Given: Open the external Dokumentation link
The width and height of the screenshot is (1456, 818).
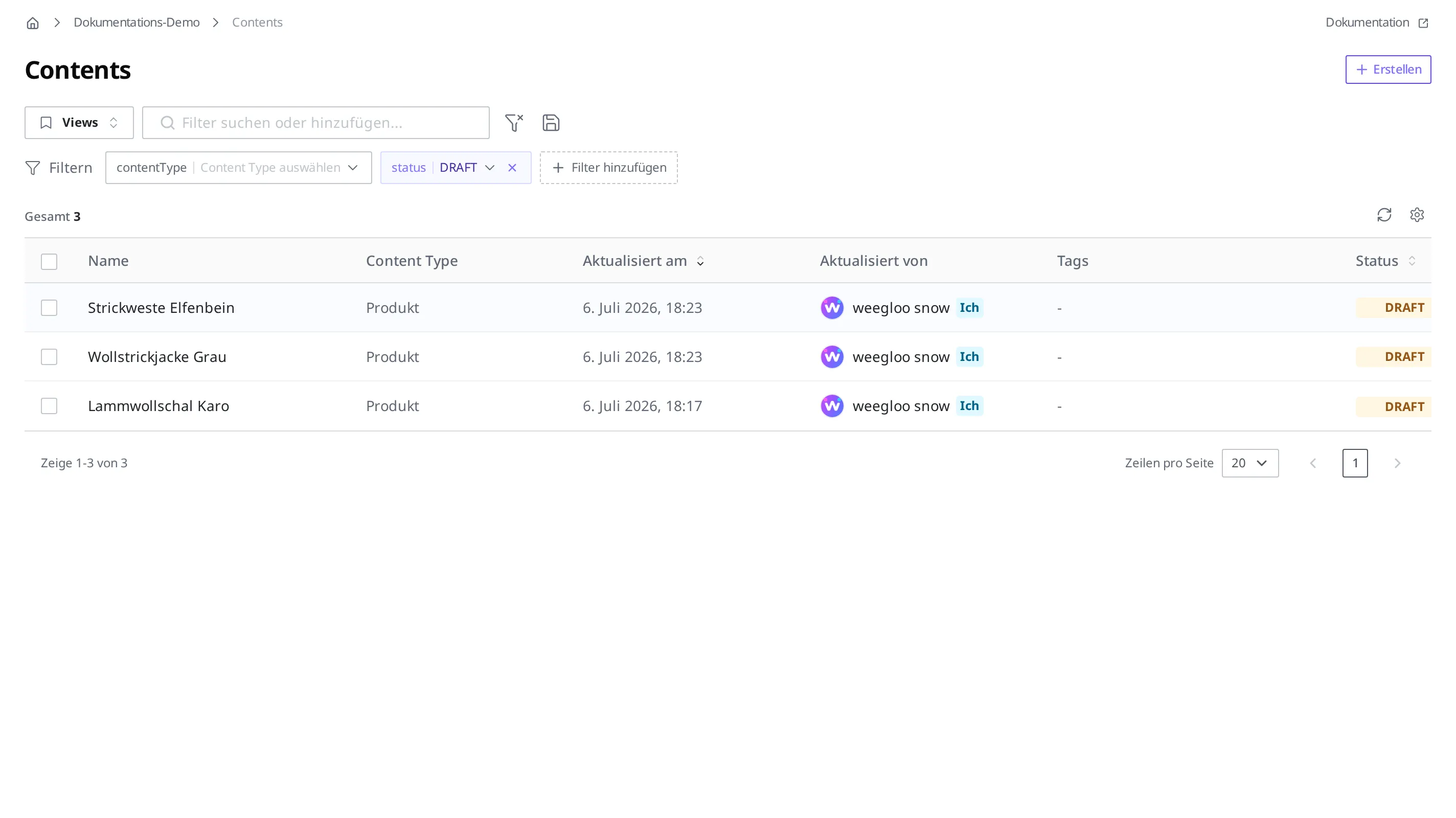Looking at the screenshot, I should point(1376,22).
